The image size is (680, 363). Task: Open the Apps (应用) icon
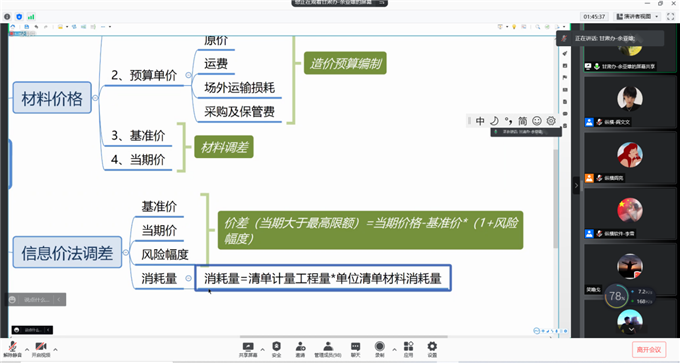[408, 349]
